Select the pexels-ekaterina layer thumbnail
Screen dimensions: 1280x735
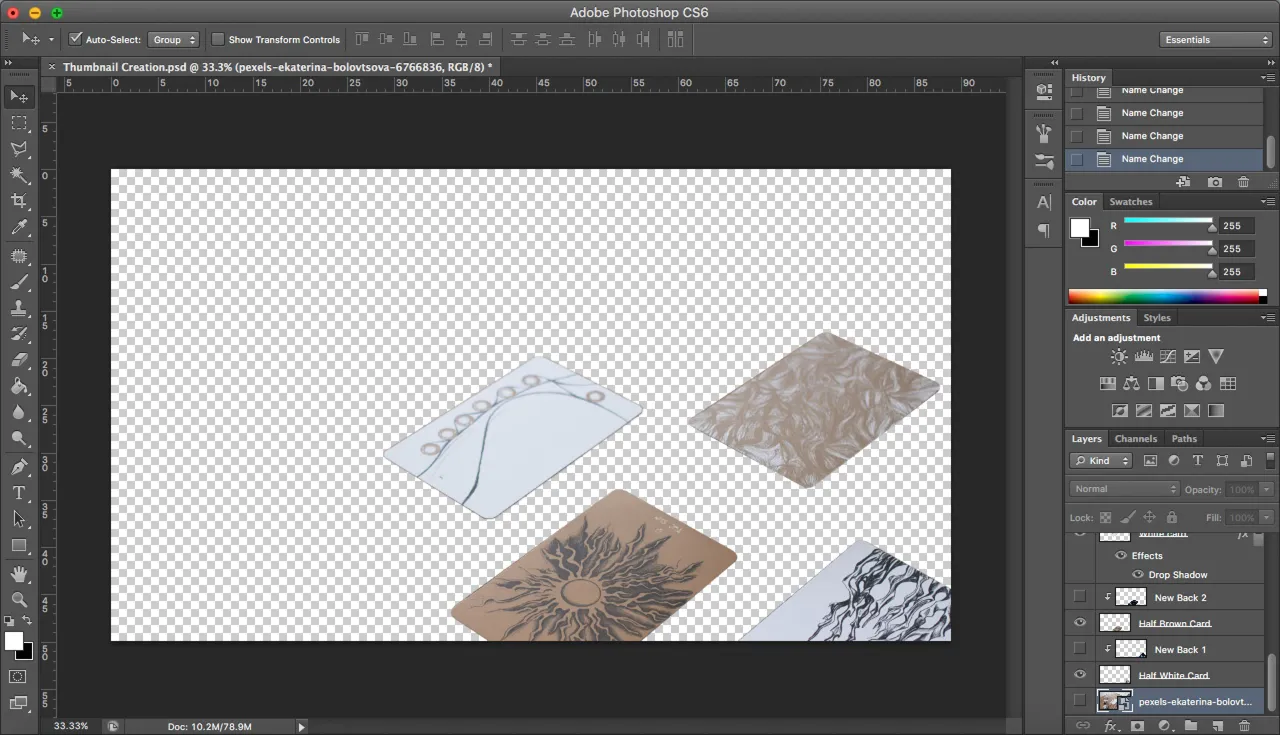[x=1115, y=701]
